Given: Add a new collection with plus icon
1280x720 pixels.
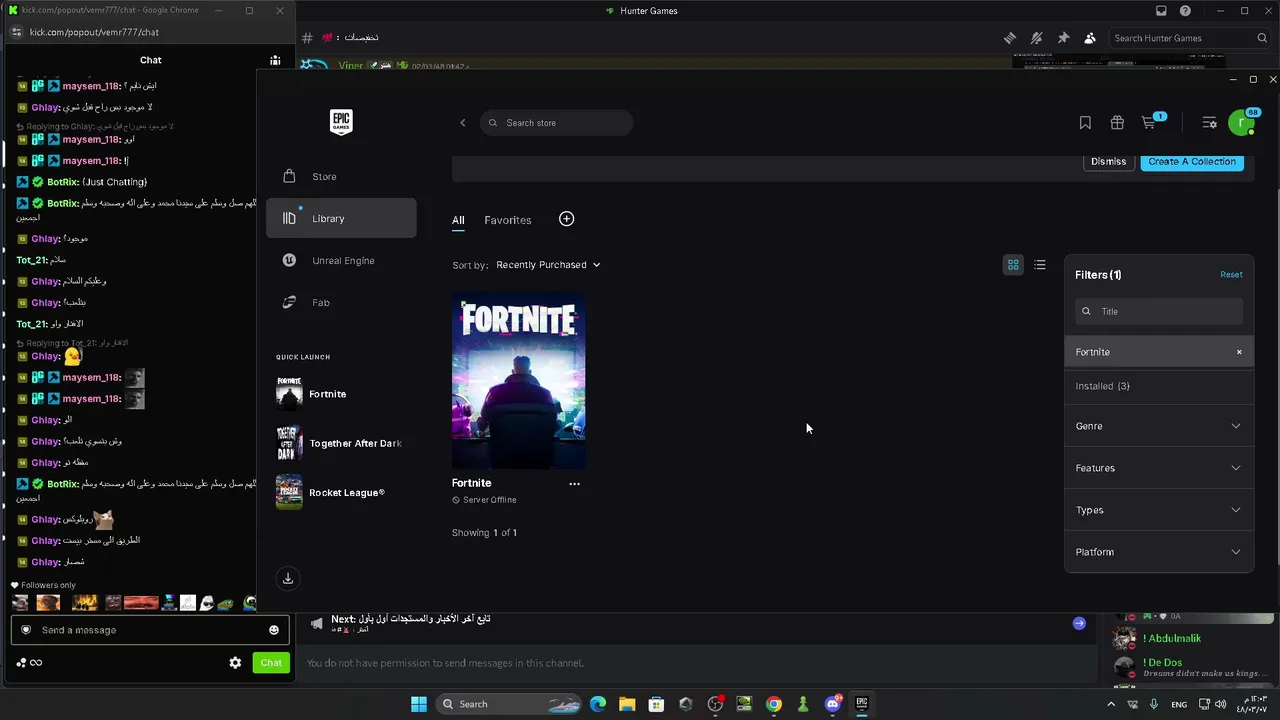Looking at the screenshot, I should pyautogui.click(x=566, y=219).
